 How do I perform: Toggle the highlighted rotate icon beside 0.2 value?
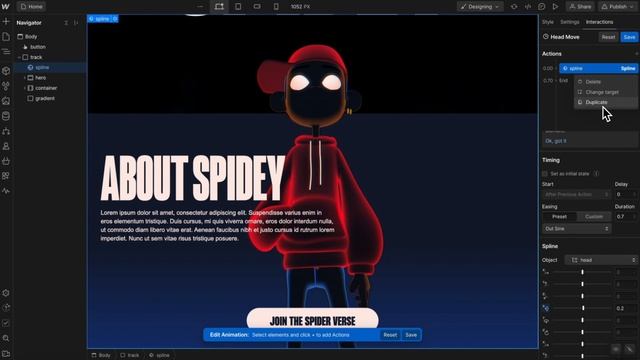[546, 308]
